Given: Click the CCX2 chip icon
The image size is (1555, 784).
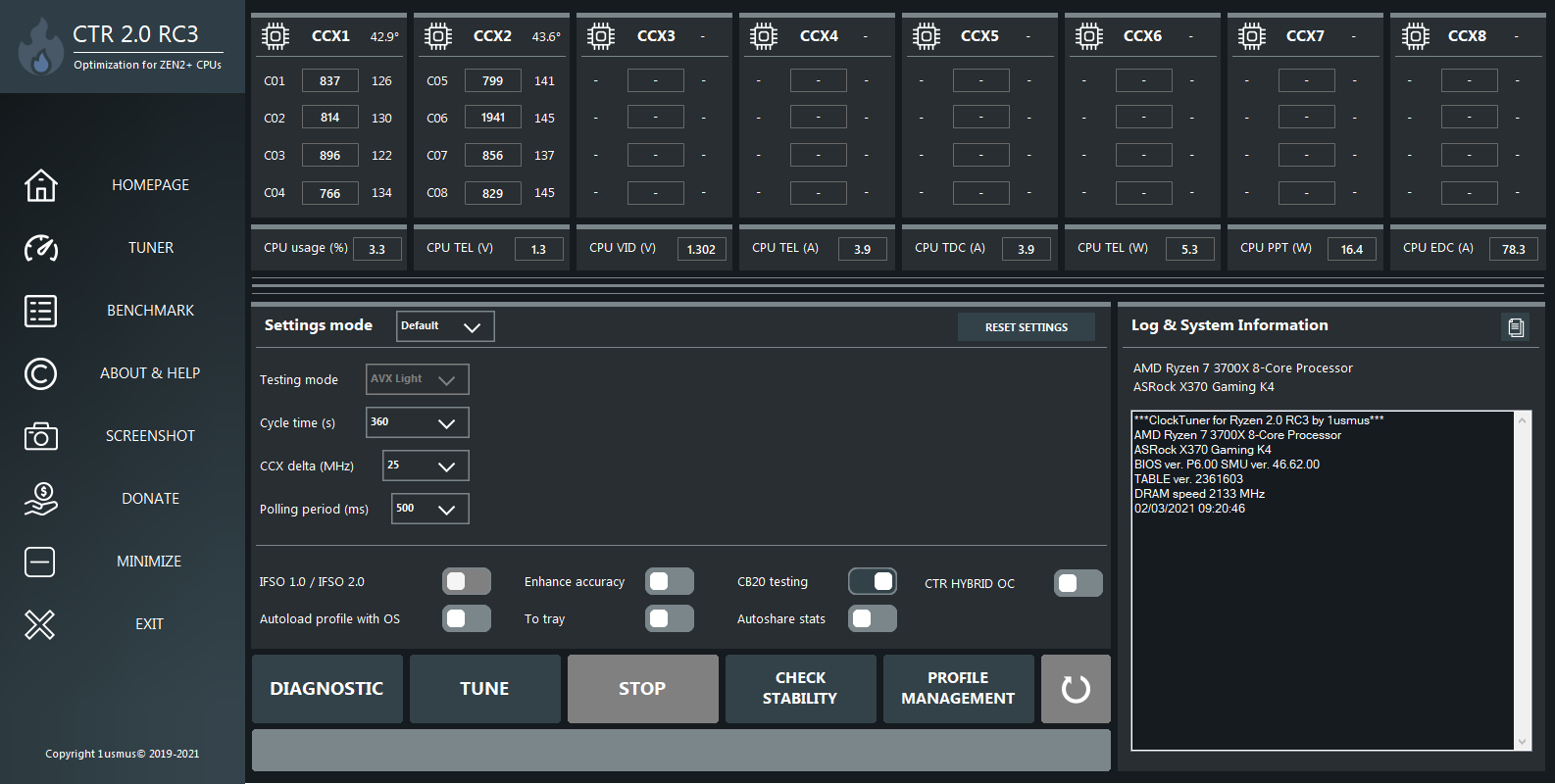Looking at the screenshot, I should click(438, 36).
